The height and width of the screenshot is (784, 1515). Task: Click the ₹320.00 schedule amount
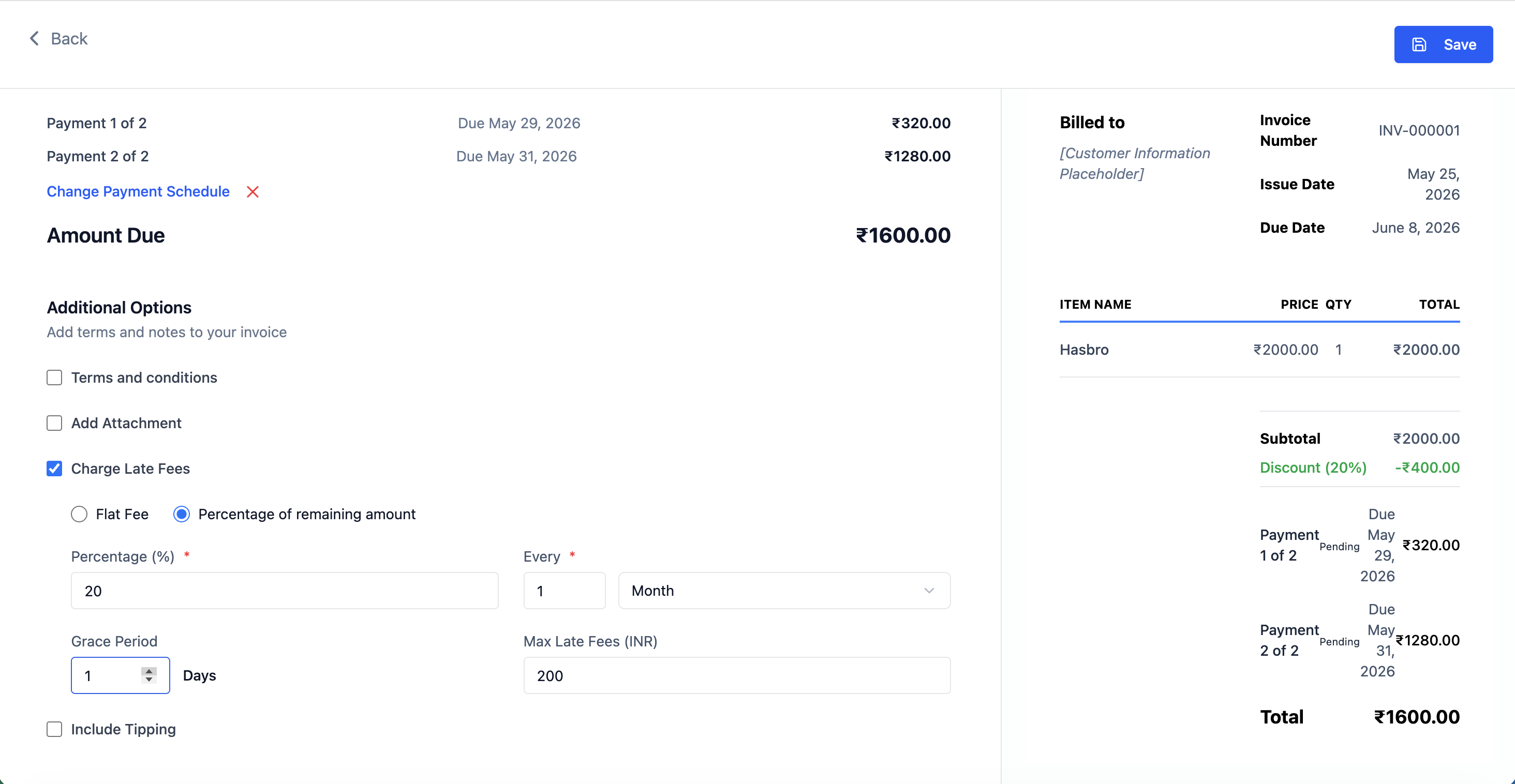click(x=921, y=124)
